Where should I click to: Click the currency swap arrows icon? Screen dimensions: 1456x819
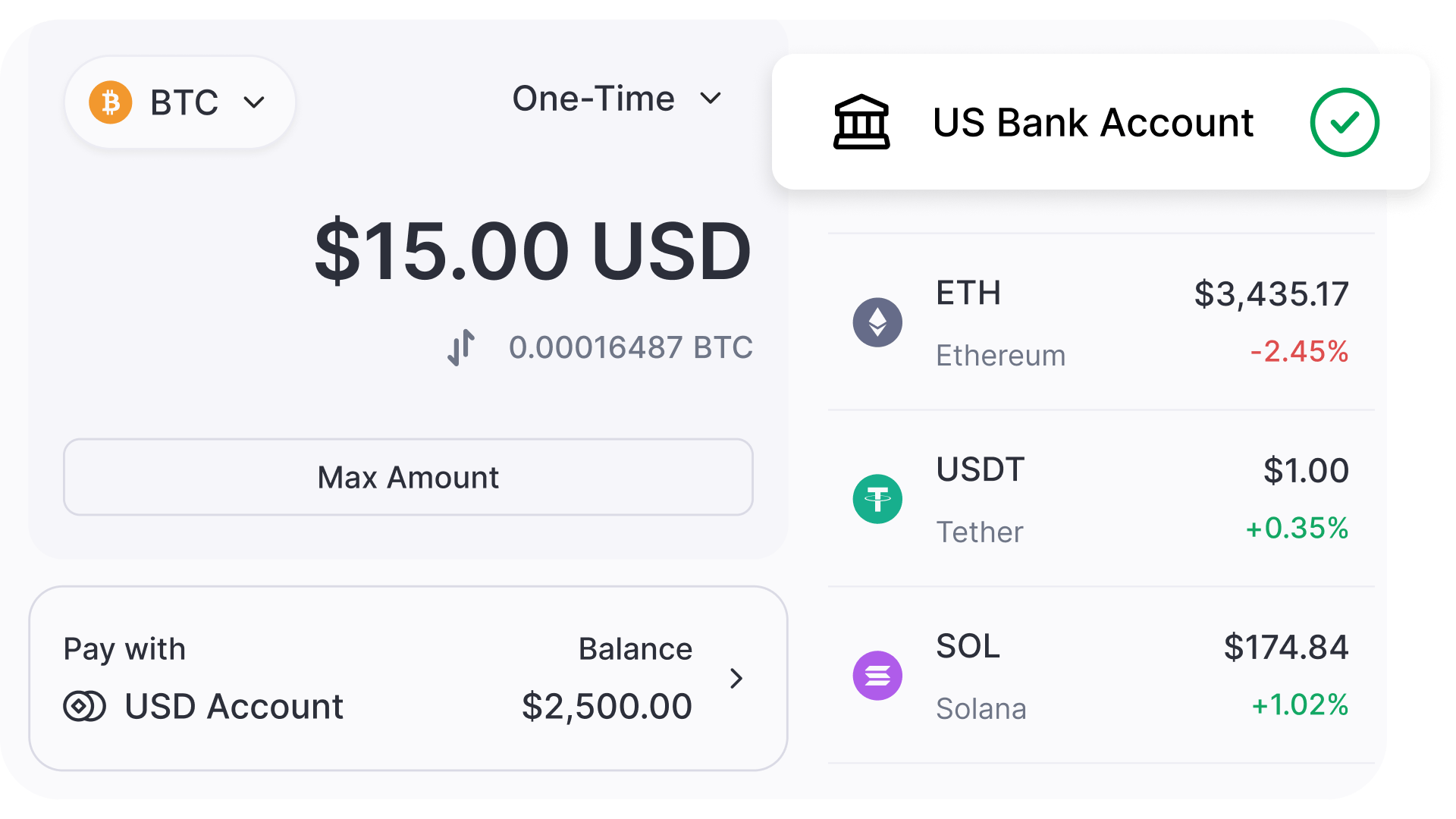pyautogui.click(x=461, y=347)
